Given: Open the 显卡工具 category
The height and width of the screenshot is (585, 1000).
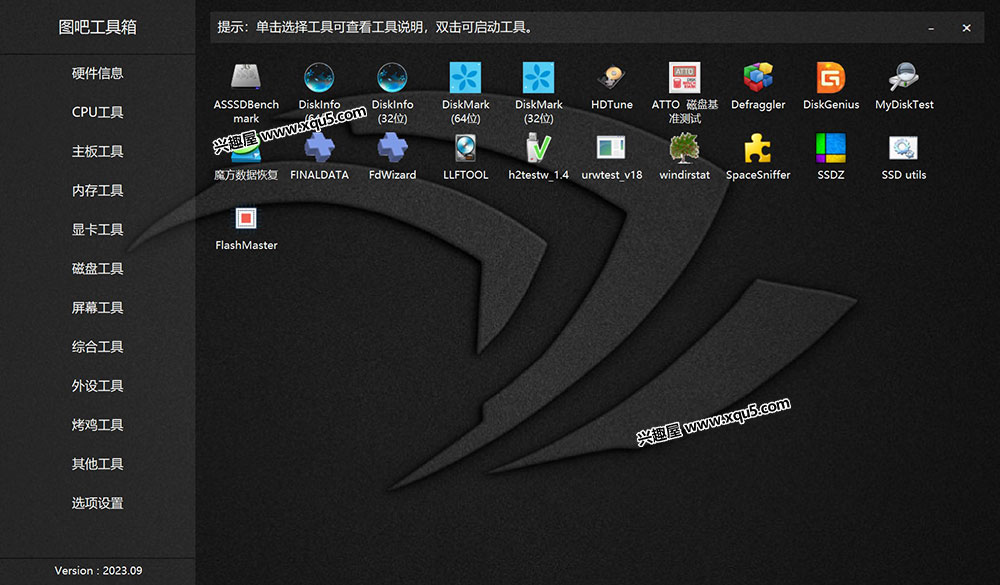Looking at the screenshot, I should pos(98,230).
